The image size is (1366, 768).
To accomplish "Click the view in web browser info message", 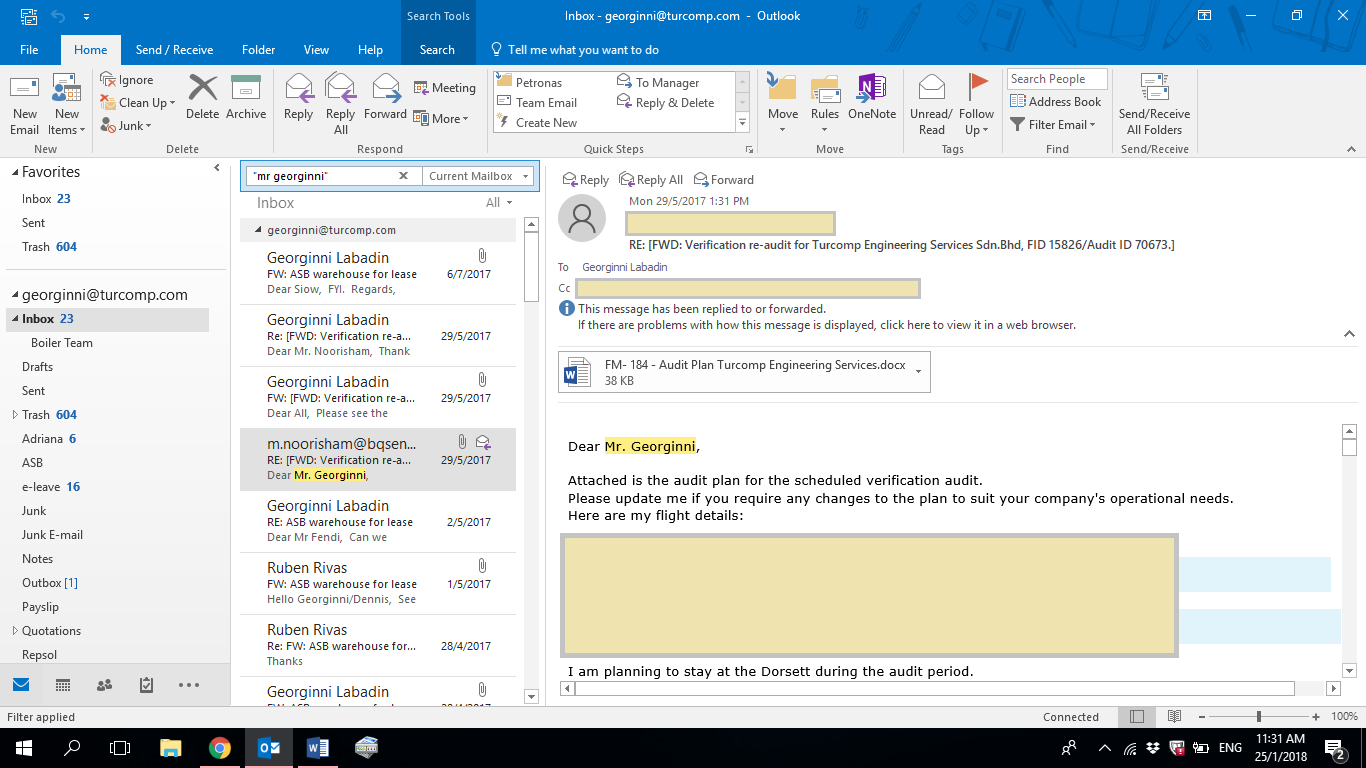I will tap(826, 325).
